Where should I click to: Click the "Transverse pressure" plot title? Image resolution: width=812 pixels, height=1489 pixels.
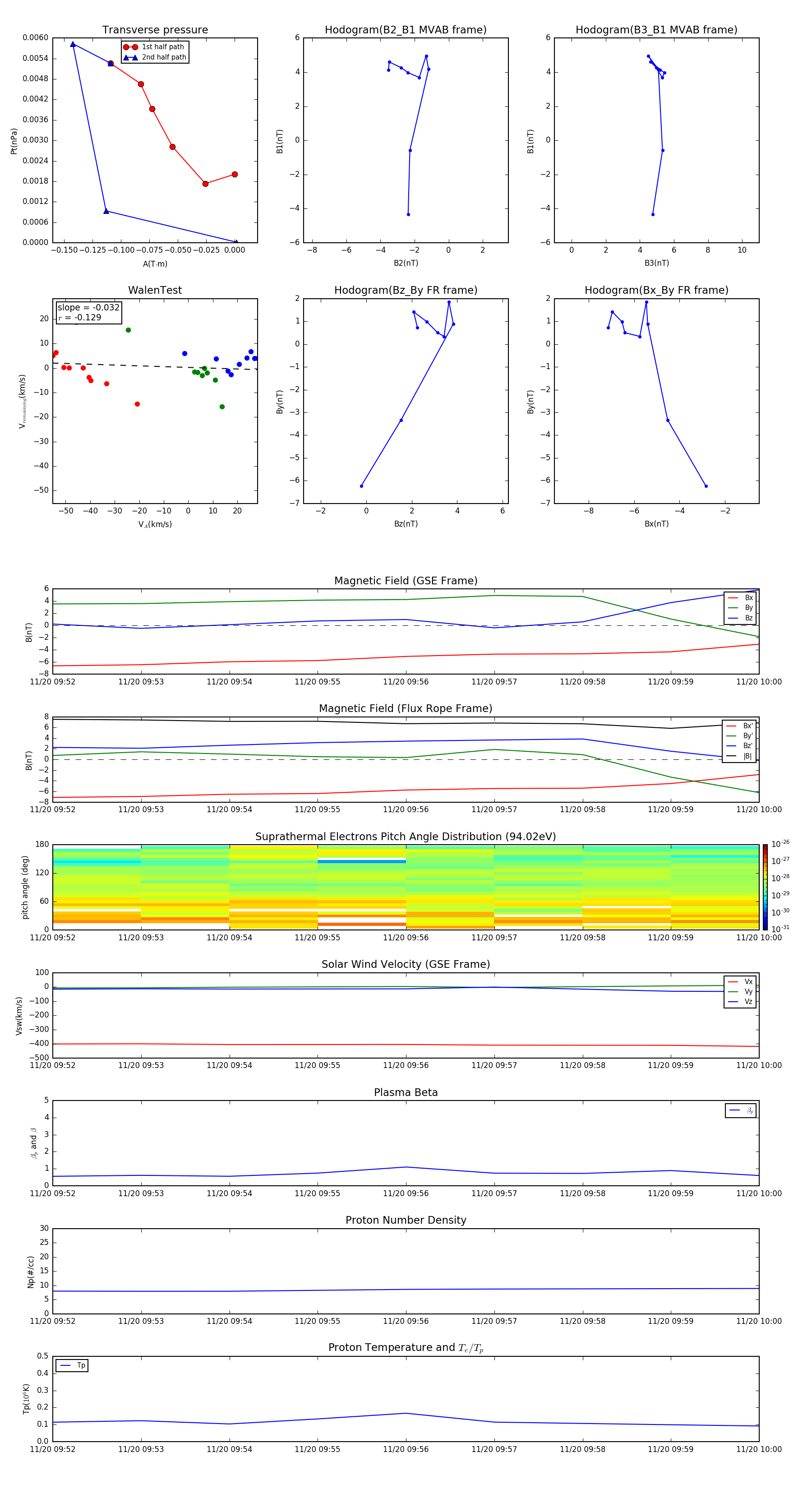pyautogui.click(x=155, y=30)
